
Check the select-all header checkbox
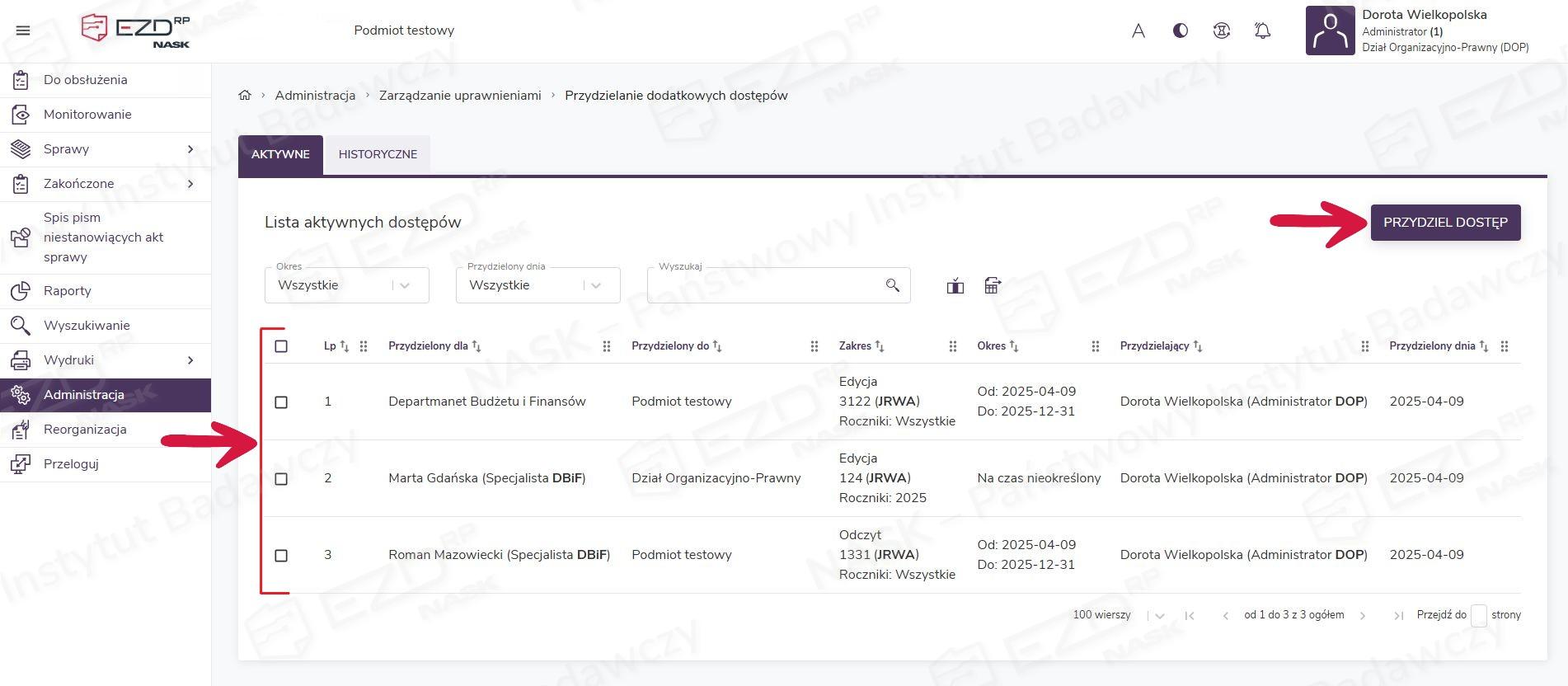(x=281, y=346)
